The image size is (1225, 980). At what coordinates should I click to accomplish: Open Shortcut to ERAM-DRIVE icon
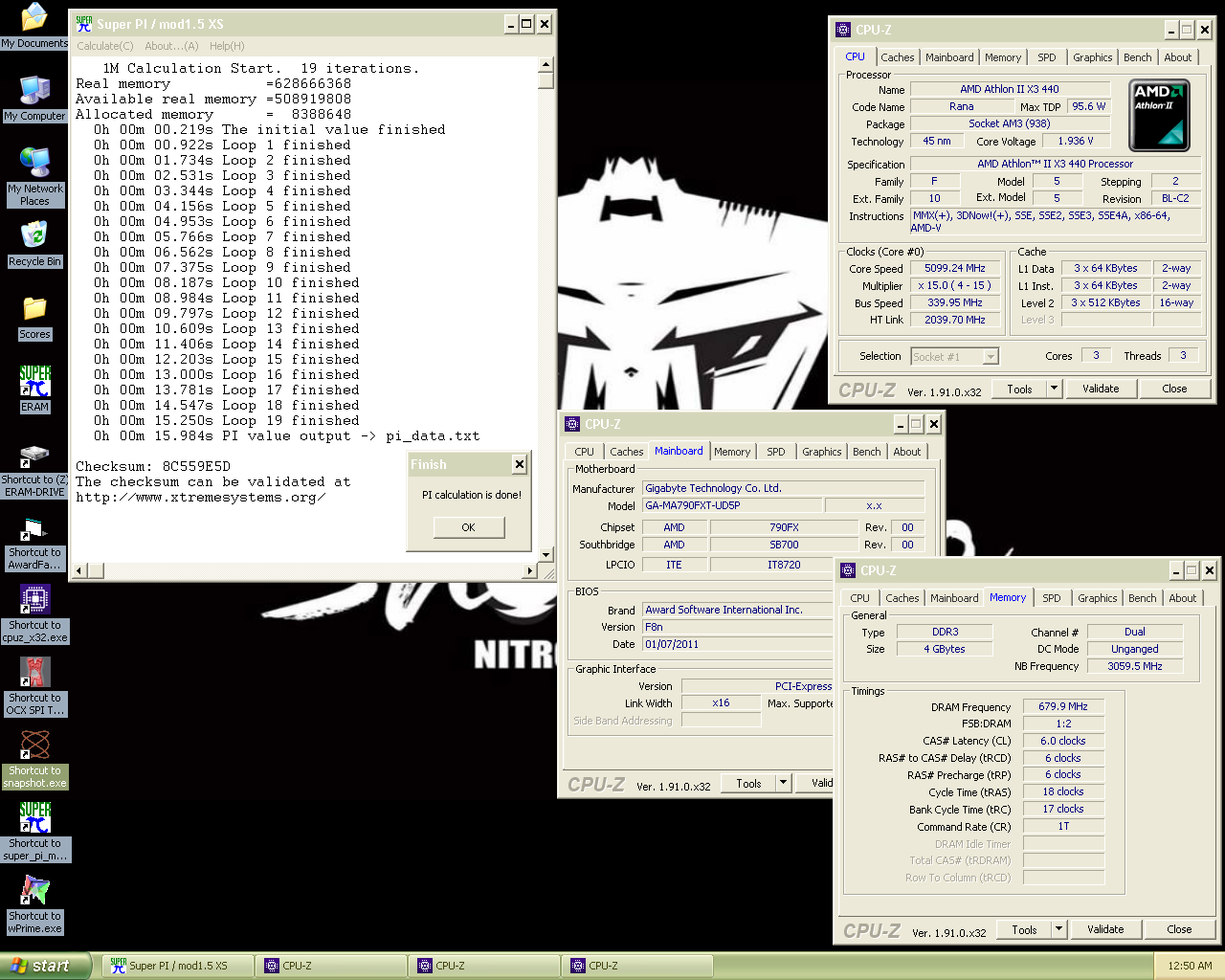(x=34, y=469)
